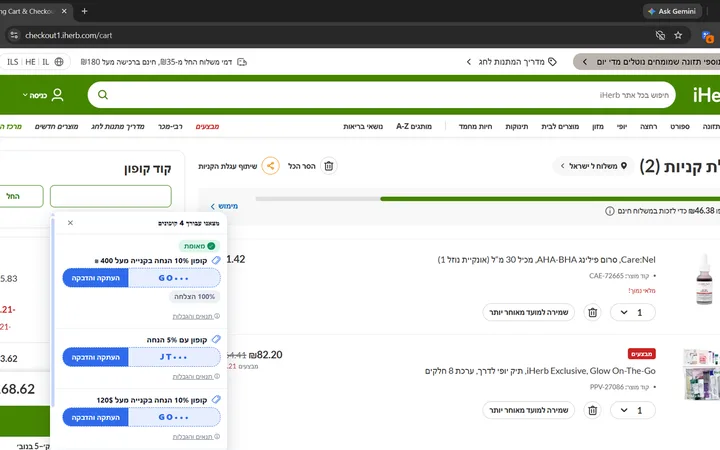Open terms link under 5% coupon

pyautogui.click(x=196, y=377)
